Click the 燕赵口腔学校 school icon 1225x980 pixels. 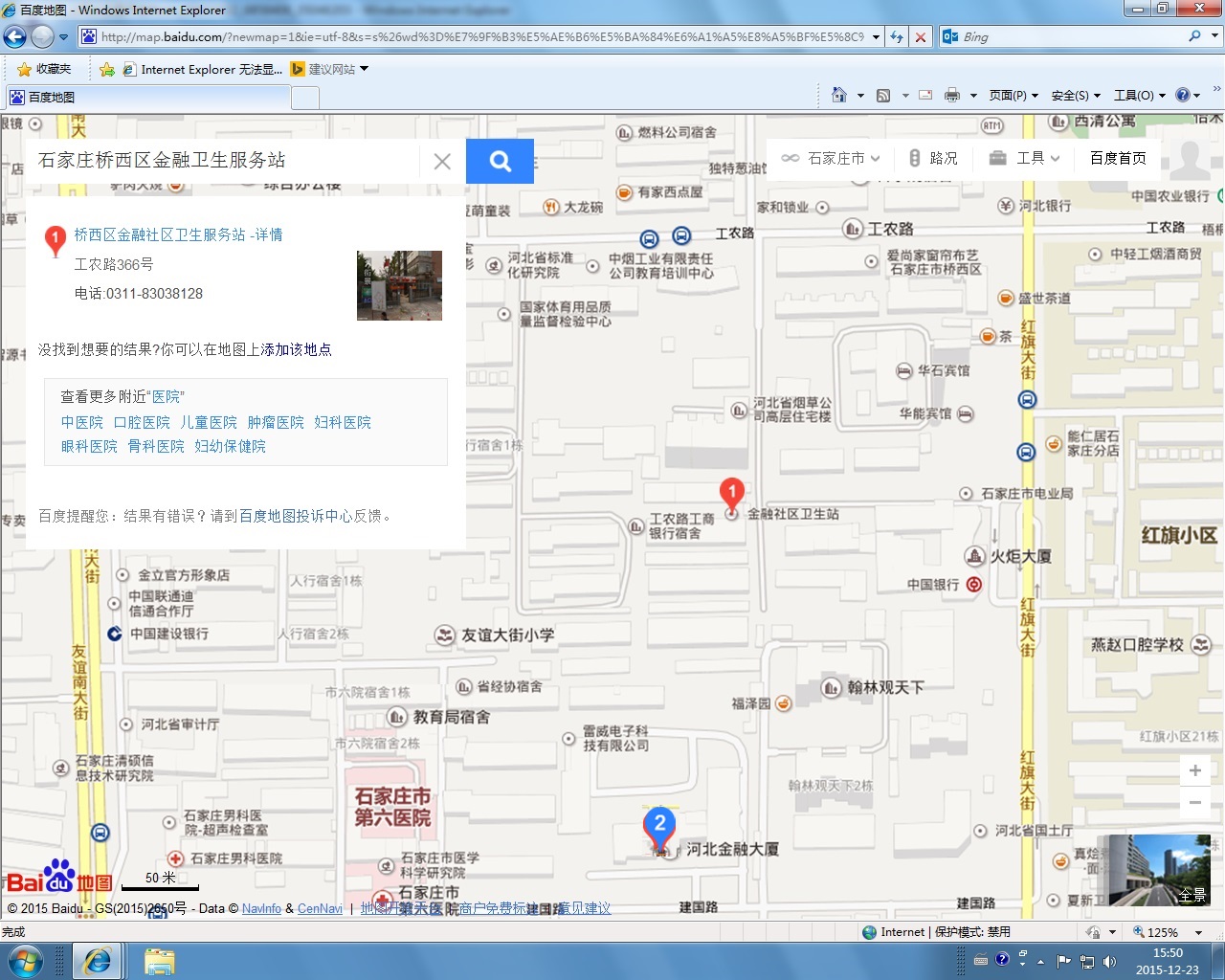pos(1201,645)
